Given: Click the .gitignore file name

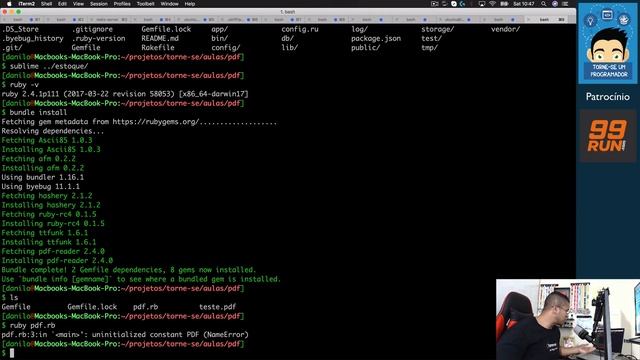Looking at the screenshot, I should [x=92, y=29].
